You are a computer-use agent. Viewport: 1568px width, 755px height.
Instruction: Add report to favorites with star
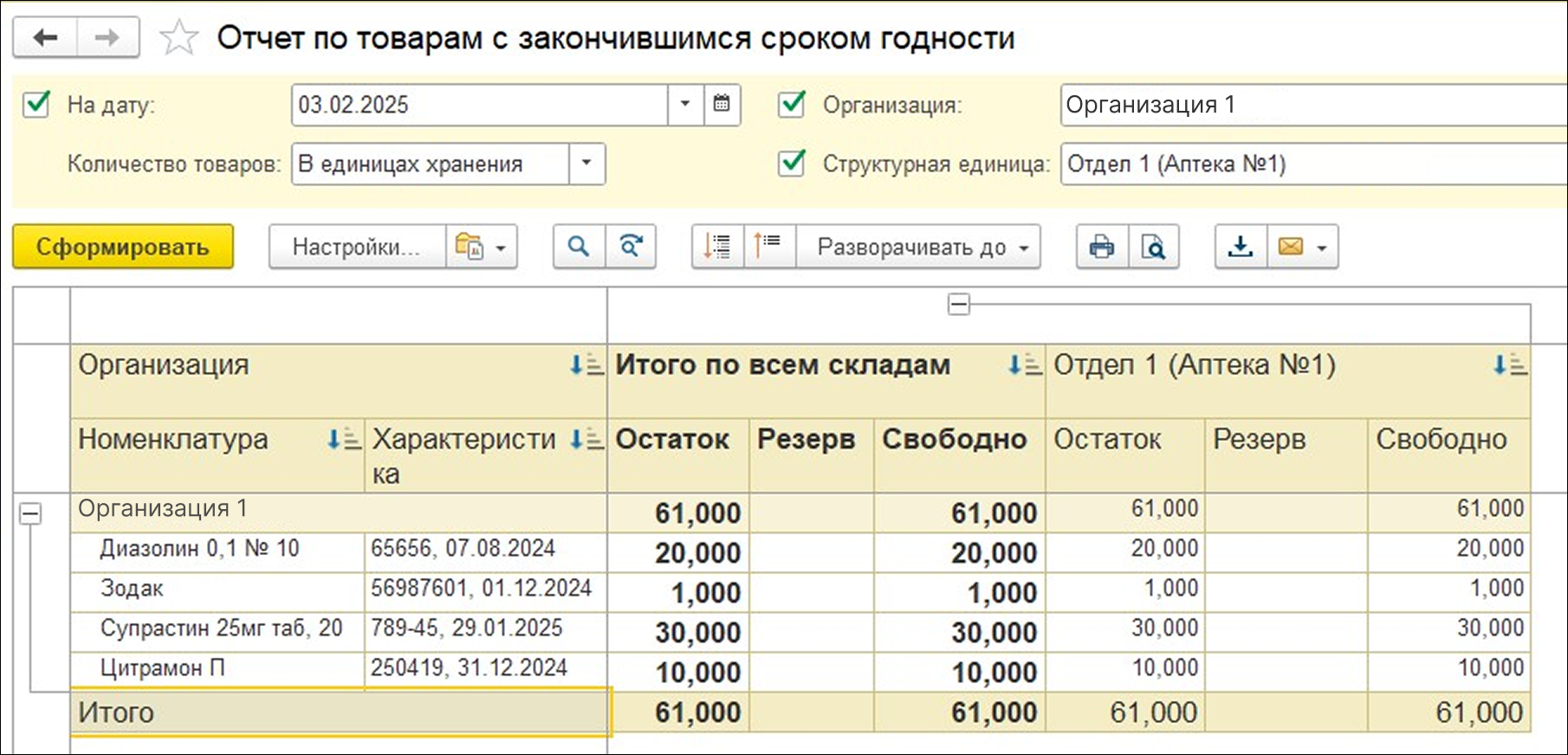pos(179,38)
